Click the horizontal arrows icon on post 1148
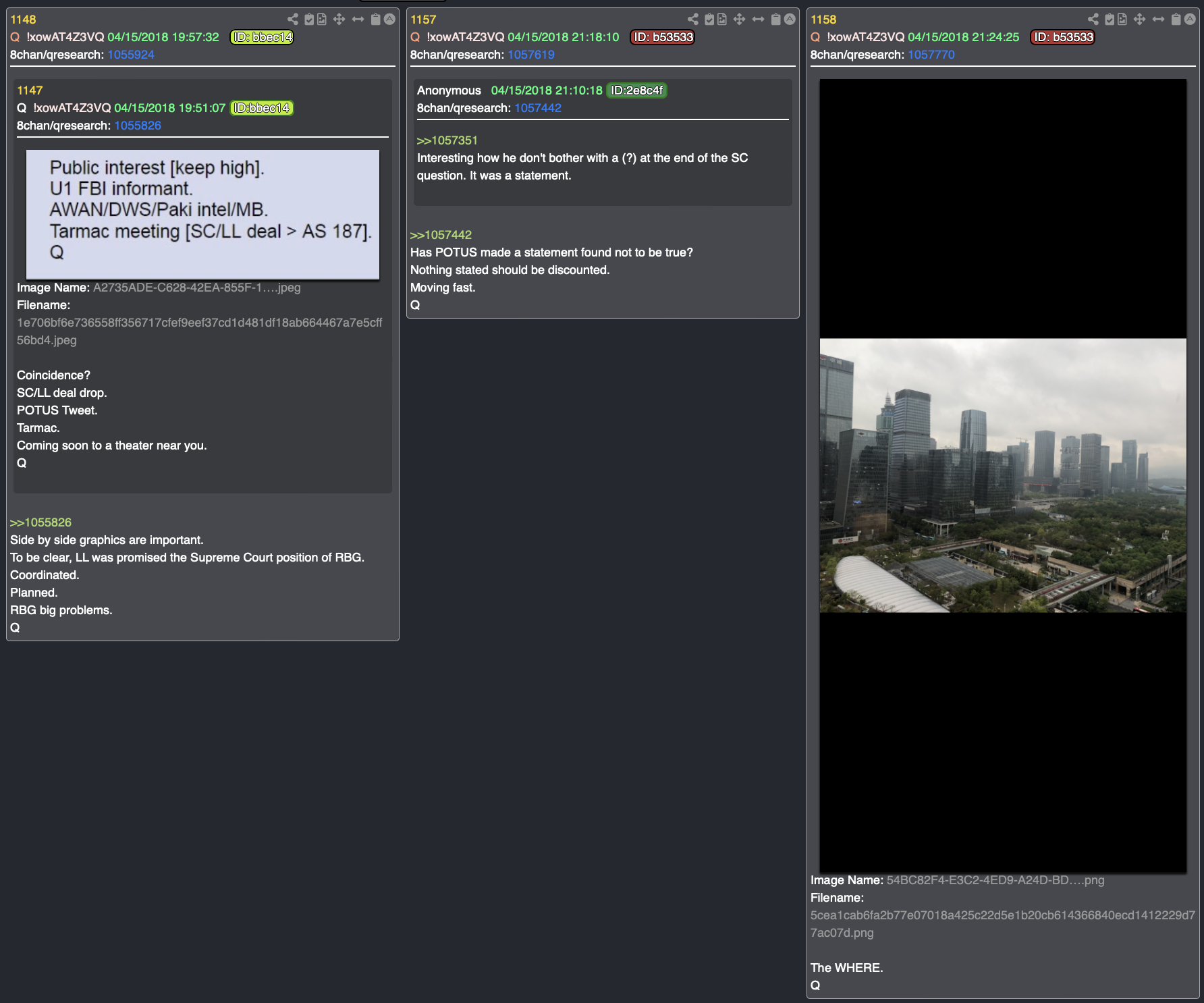Viewport: 1204px width, 1003px height. point(358,20)
